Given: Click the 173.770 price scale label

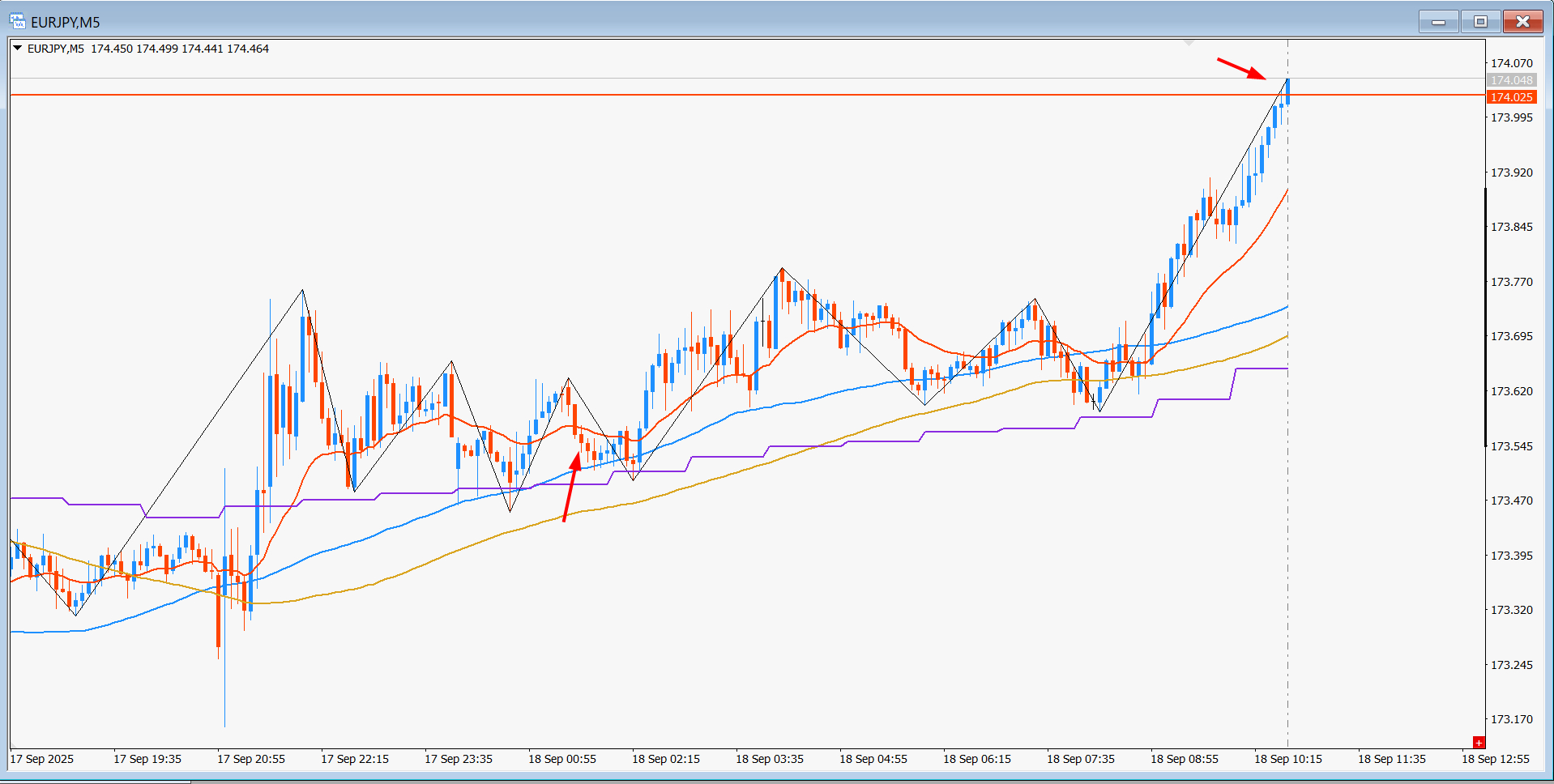Looking at the screenshot, I should [x=1512, y=282].
